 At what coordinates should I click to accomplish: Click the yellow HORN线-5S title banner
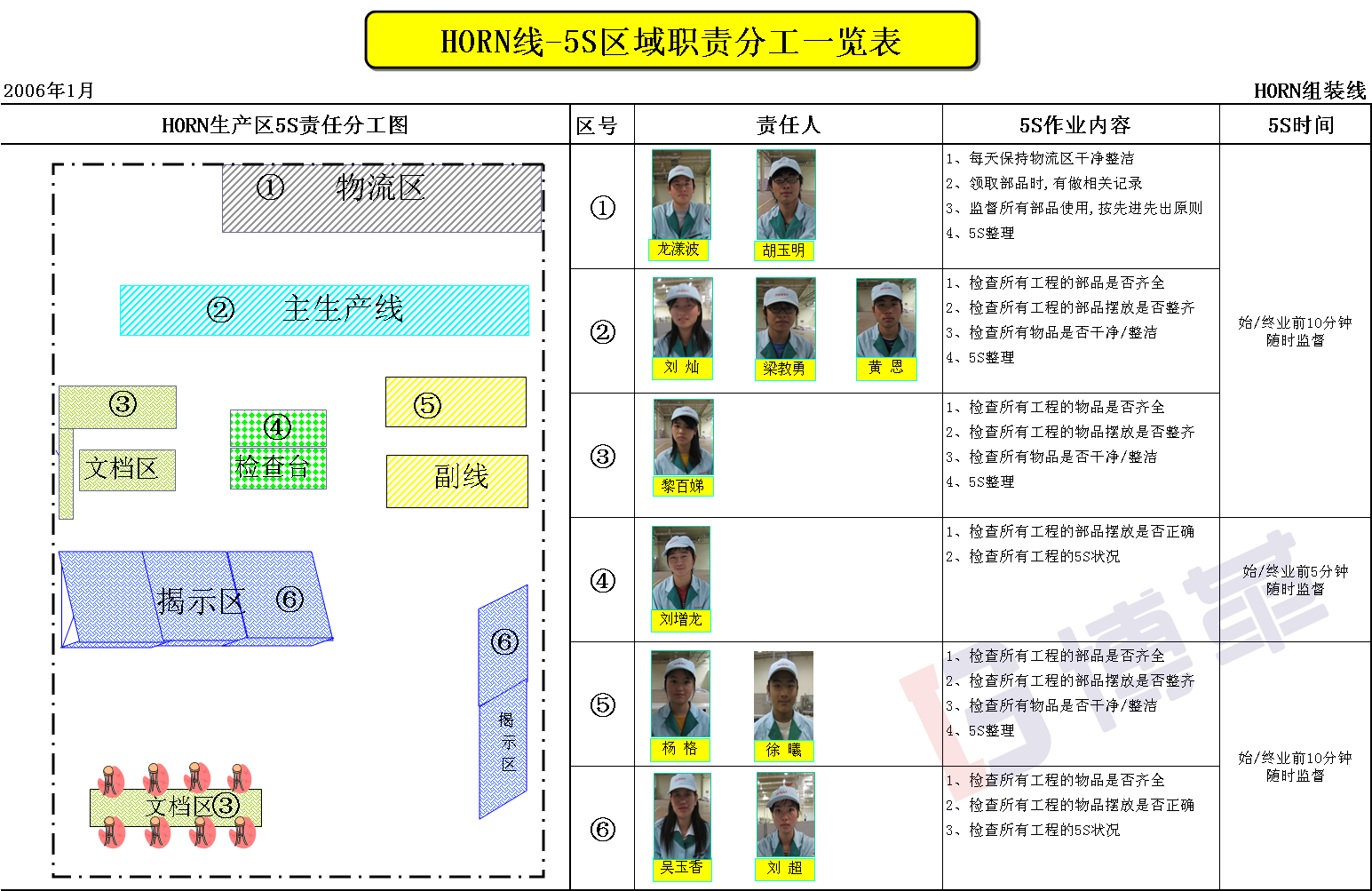(671, 41)
